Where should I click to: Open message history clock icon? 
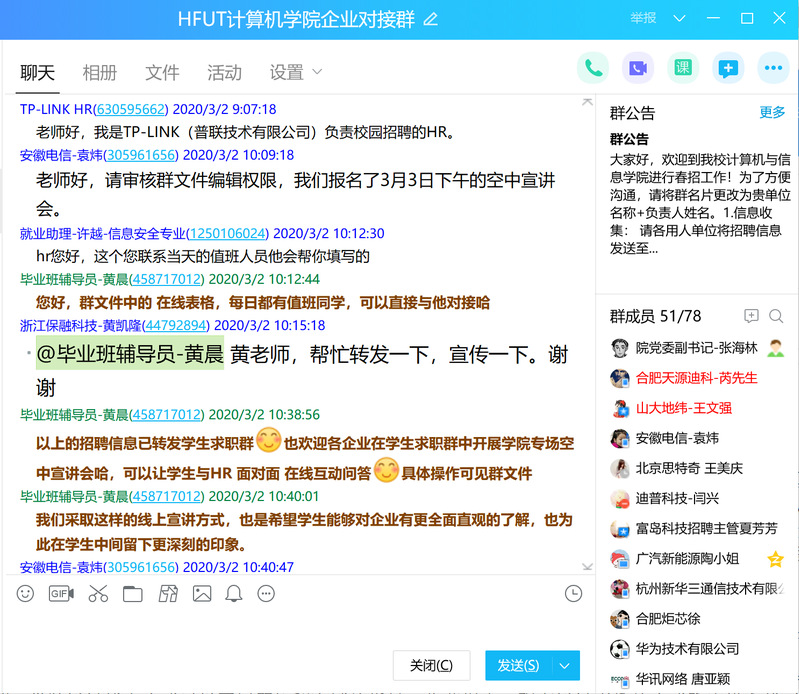573,593
